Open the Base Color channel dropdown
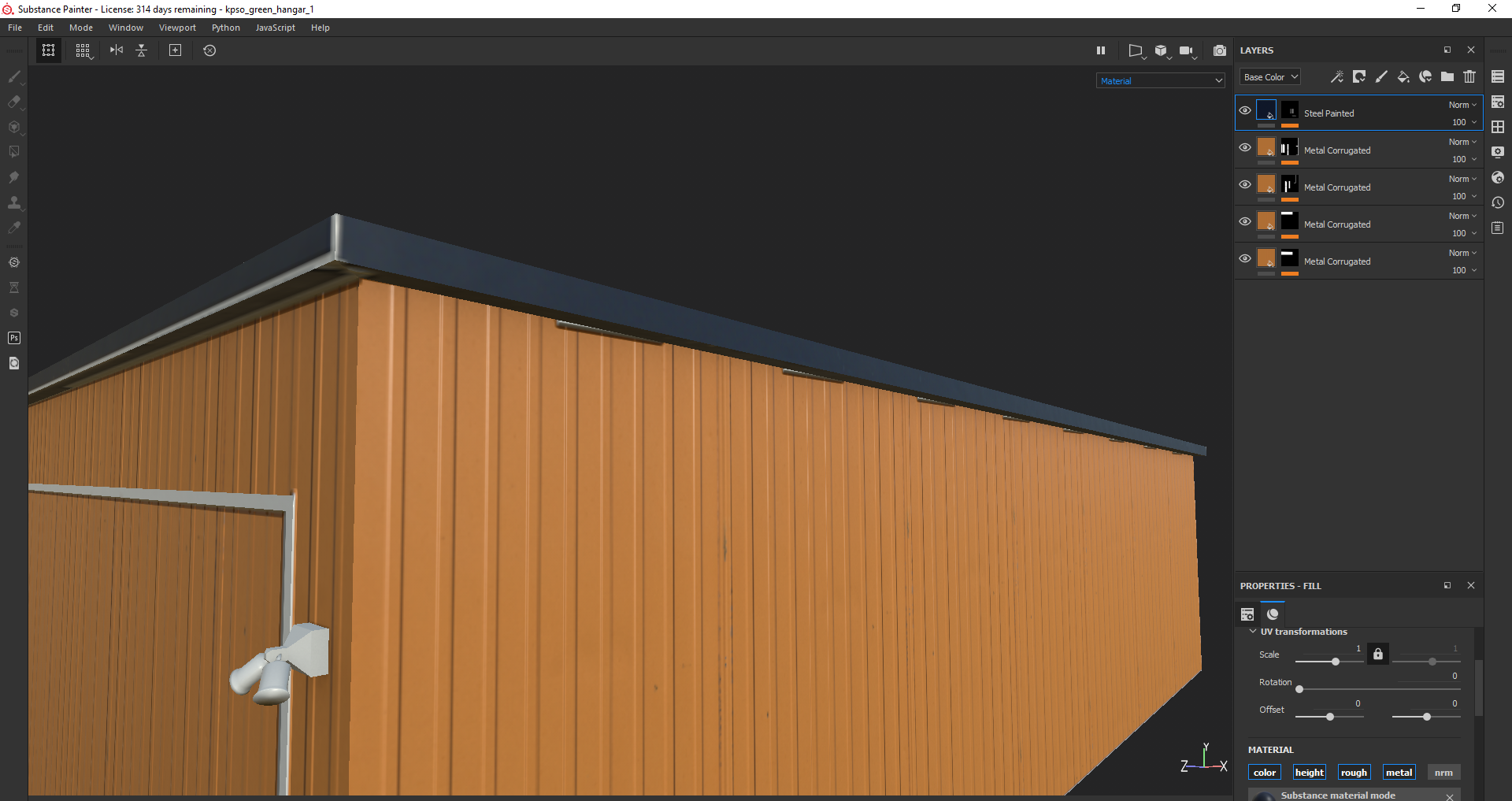 coord(1269,77)
